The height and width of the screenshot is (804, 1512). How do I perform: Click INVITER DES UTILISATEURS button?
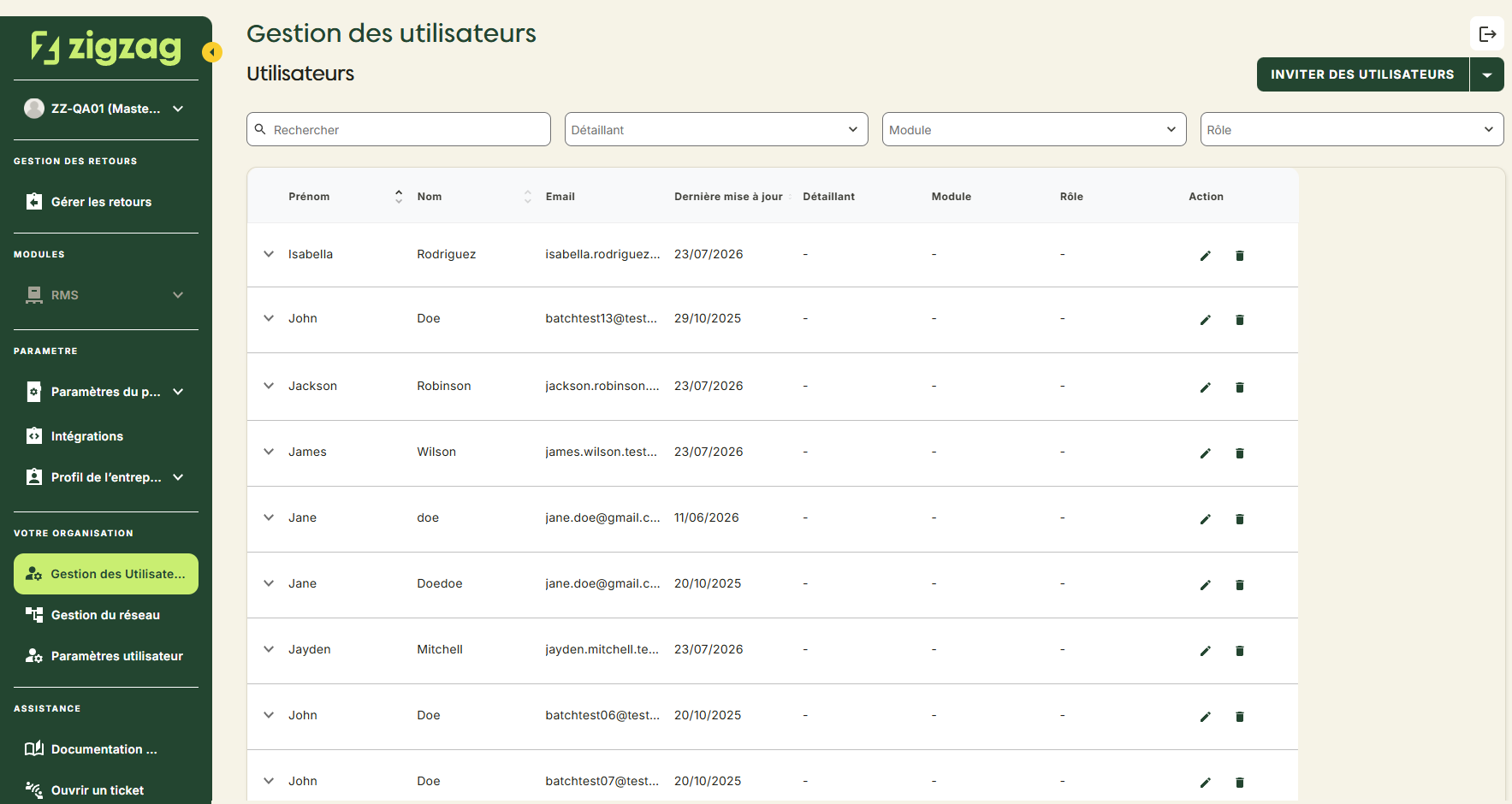[x=1362, y=74]
